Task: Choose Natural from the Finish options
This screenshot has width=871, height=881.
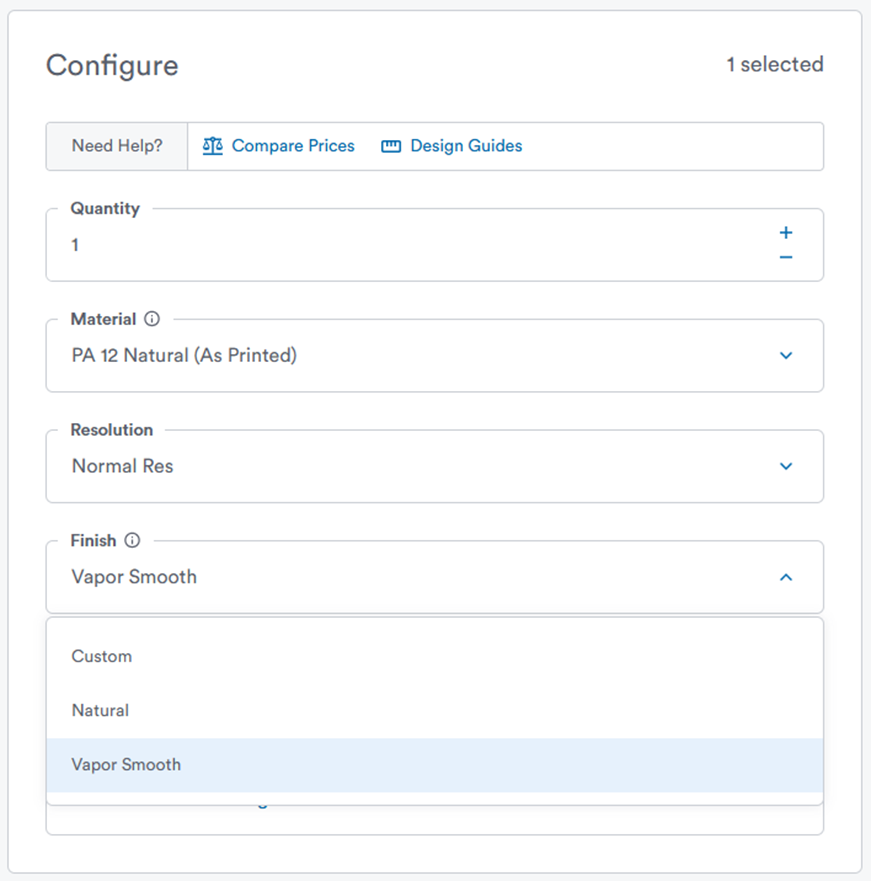Action: pyautogui.click(x=100, y=711)
